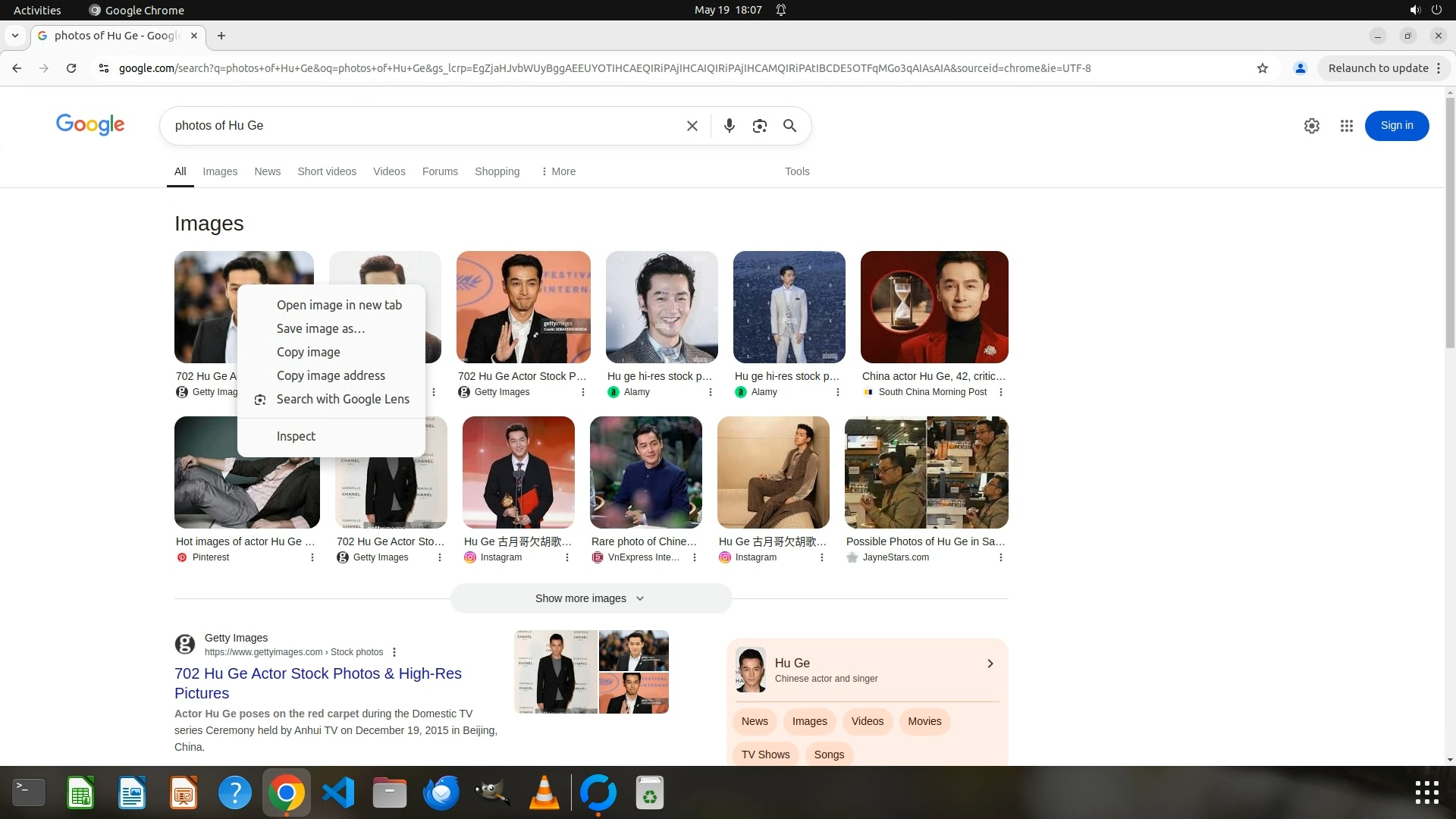Choose Search with Google Lens
1456x819 pixels.
[342, 399]
